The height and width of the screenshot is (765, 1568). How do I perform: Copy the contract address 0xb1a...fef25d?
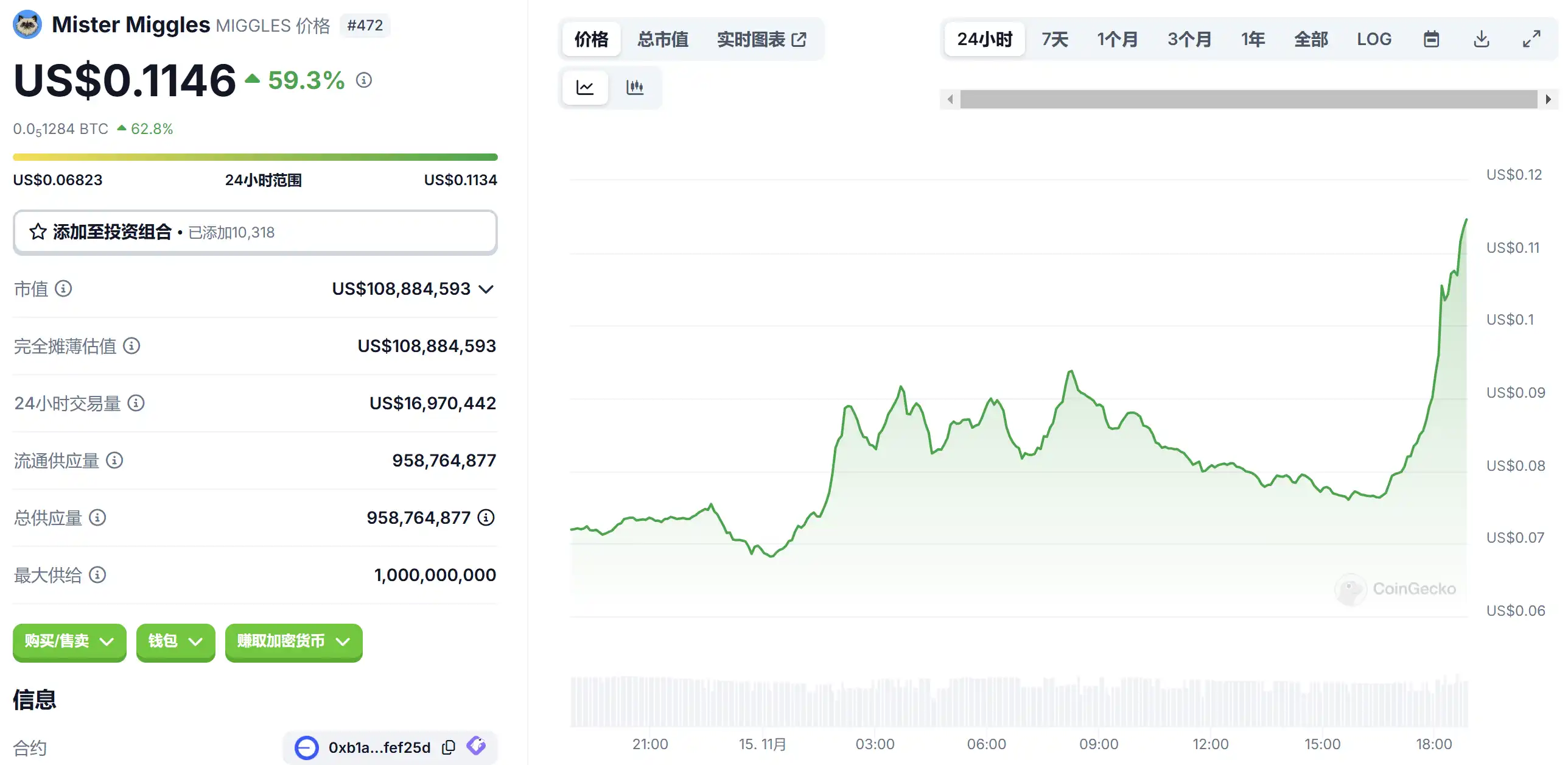(x=449, y=747)
